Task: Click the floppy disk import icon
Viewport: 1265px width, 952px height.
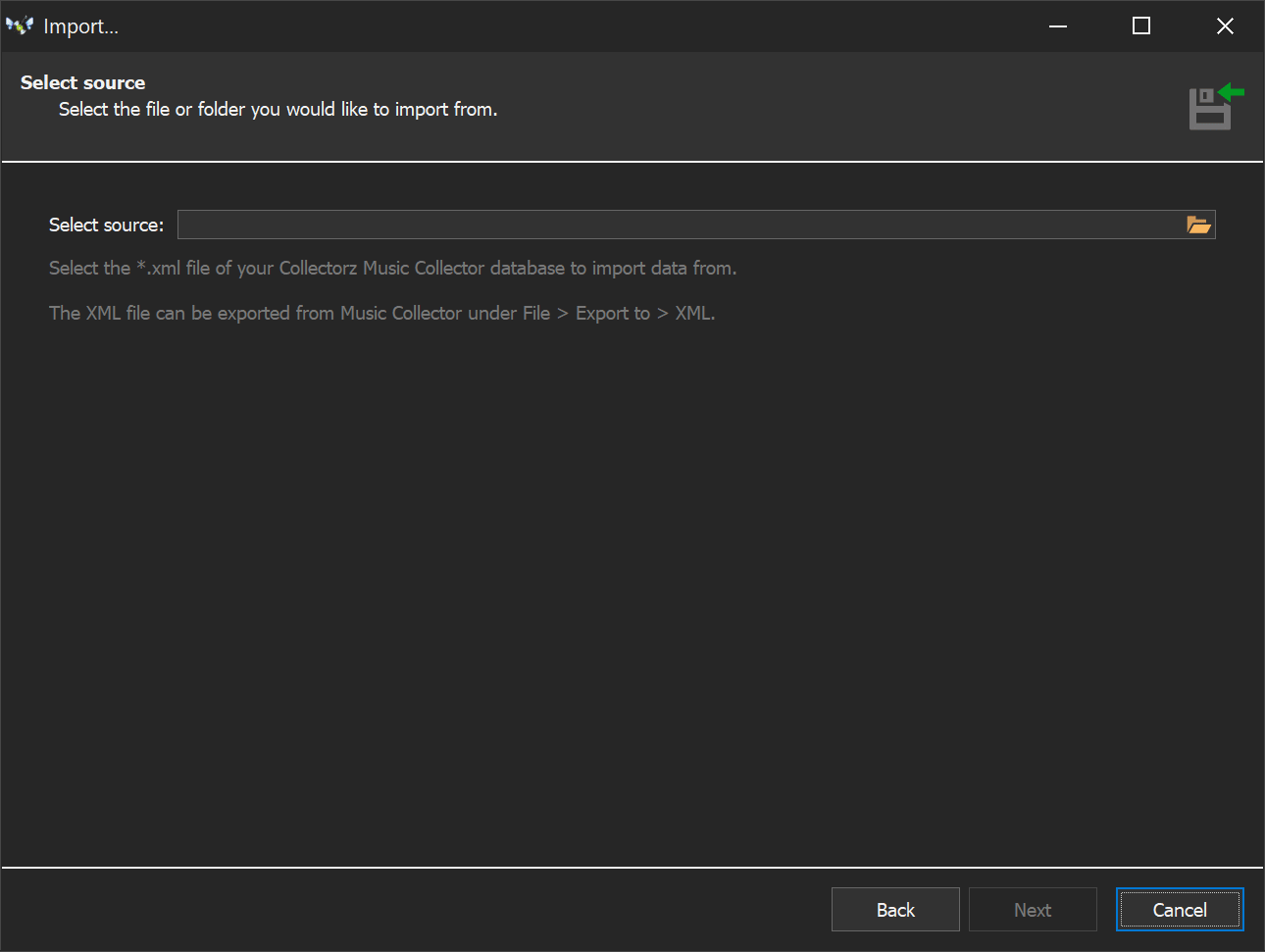Action: [1209, 111]
